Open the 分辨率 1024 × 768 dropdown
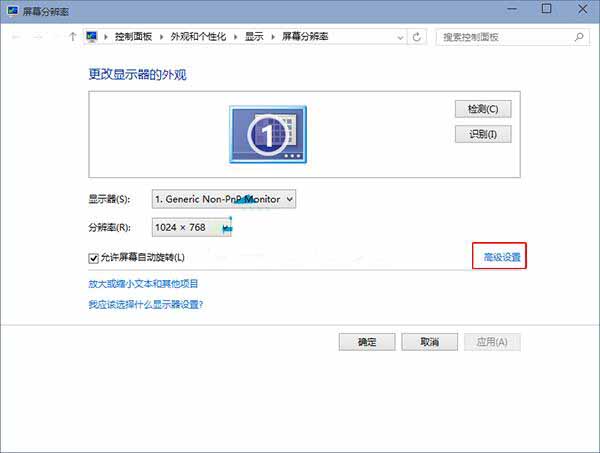Image resolution: width=600 pixels, height=453 pixels. (192, 228)
